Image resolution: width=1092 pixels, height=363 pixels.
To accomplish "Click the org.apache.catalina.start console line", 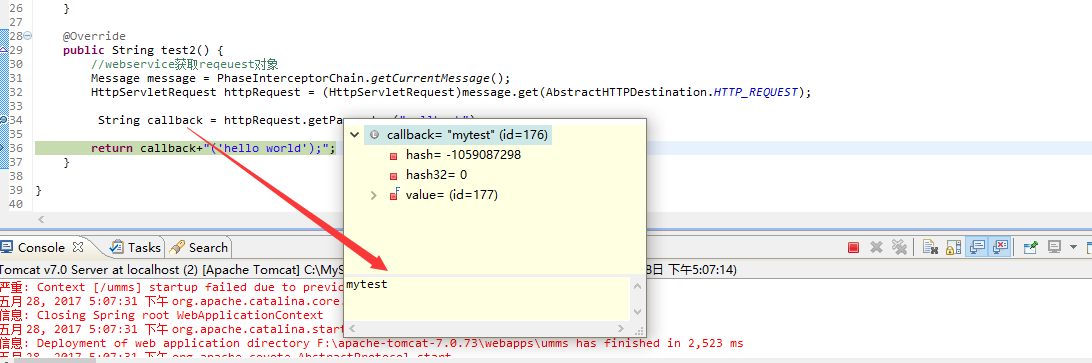I will point(171,329).
